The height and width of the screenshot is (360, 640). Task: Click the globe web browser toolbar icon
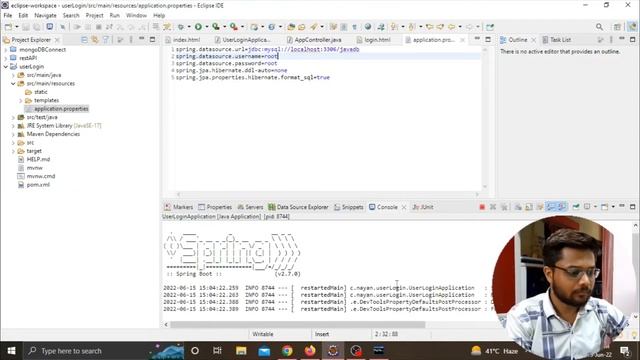(x=368, y=27)
